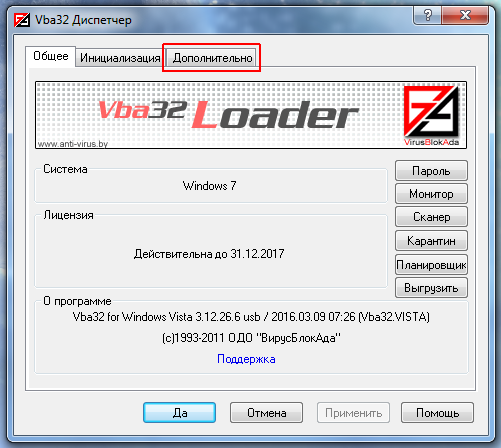Click the question mark help button
Viewport: 501px width, 448px height.
427,15
